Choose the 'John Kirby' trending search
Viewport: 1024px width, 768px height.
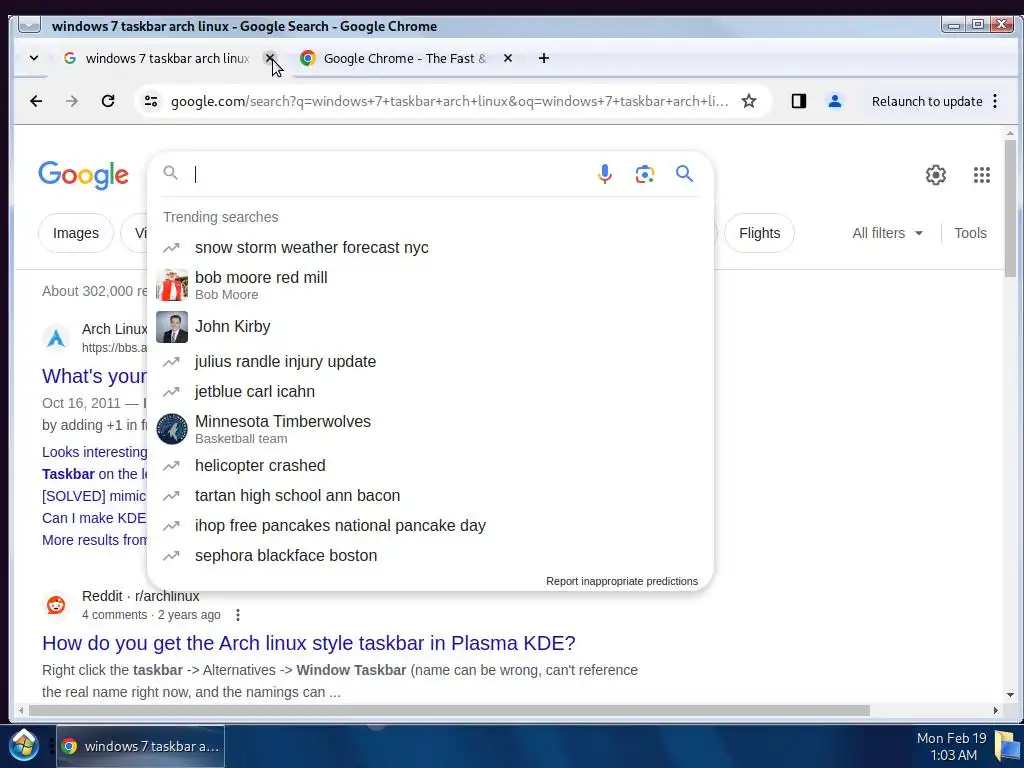tap(430, 327)
